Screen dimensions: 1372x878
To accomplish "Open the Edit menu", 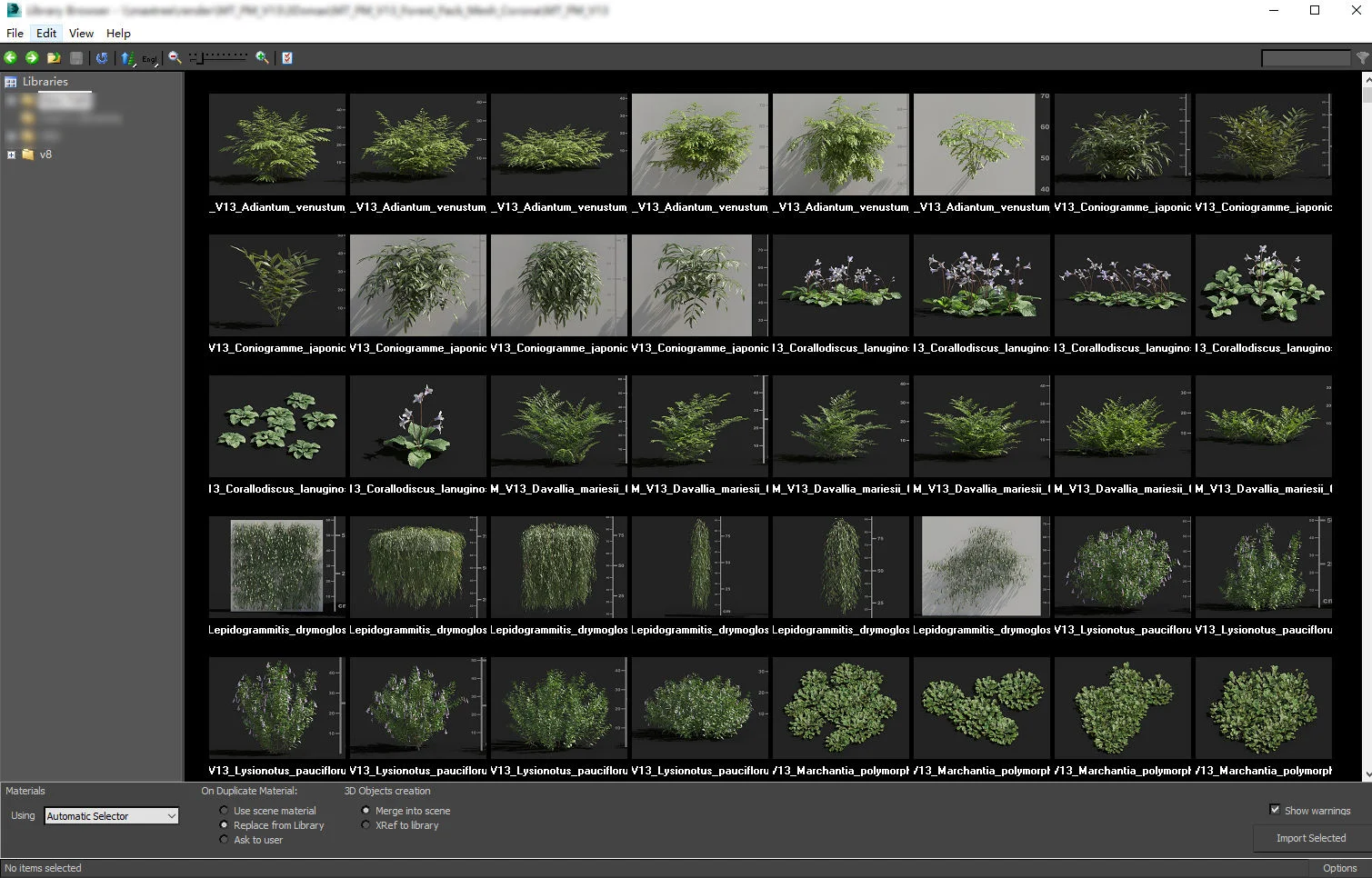I will 45,33.
